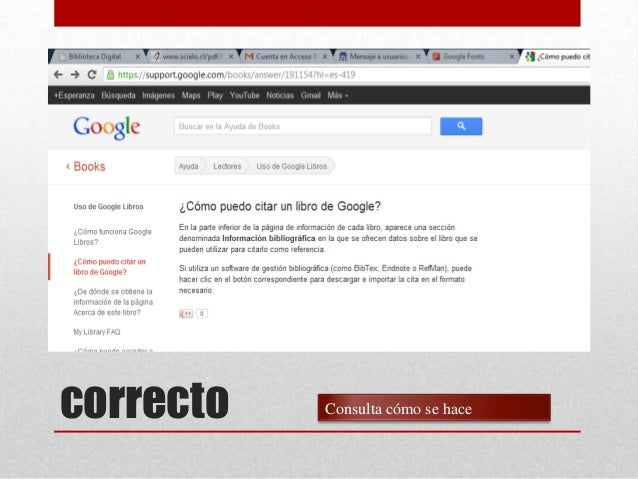Reload the page with the refresh icon

pyautogui.click(x=92, y=75)
